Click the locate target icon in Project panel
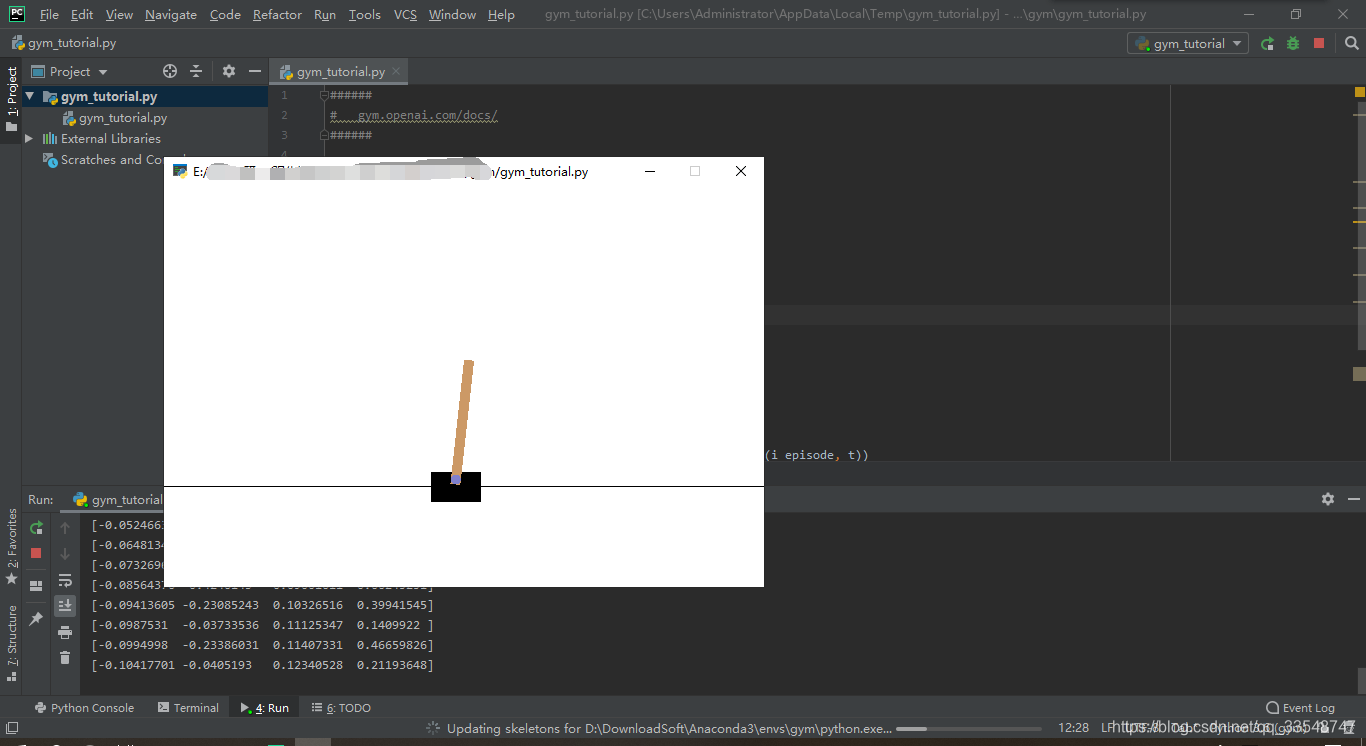The height and width of the screenshot is (746, 1366). pyautogui.click(x=170, y=71)
